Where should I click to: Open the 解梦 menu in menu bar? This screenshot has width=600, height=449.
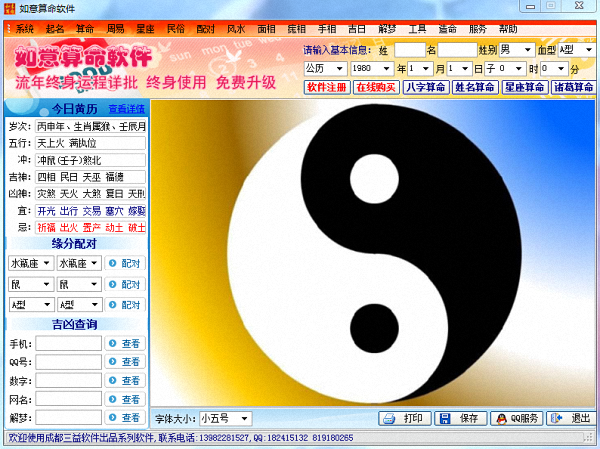(x=386, y=29)
